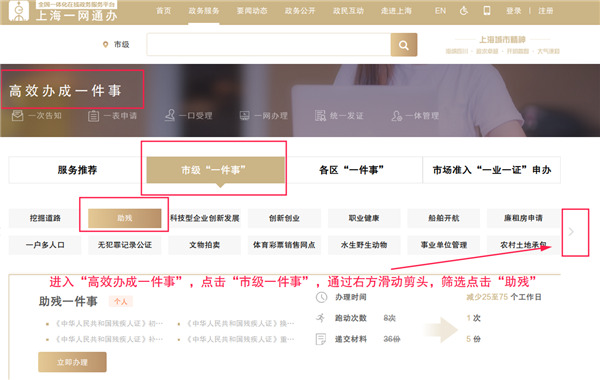600x380 pixels.
Task: Switch to the 各区"一件事" tab
Action: click(x=354, y=170)
